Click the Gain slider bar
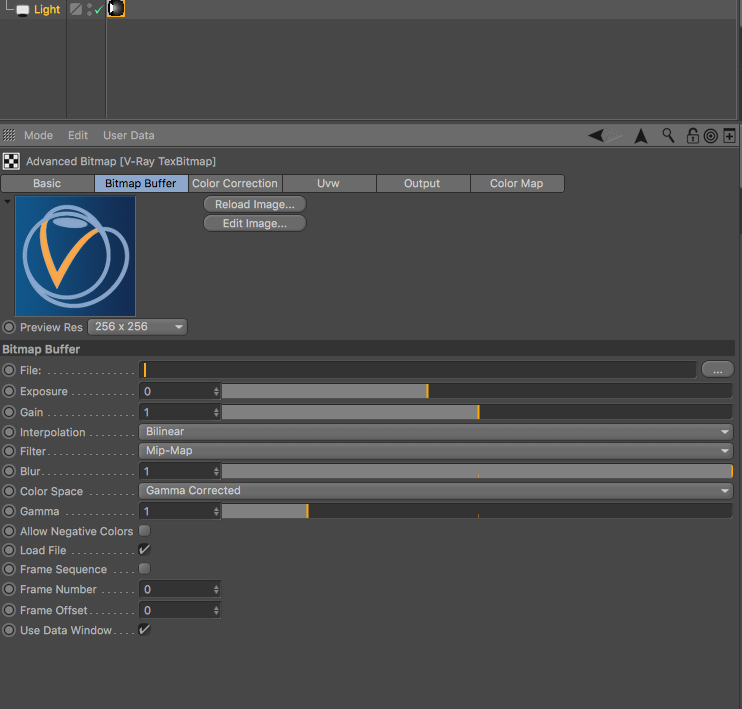 477,412
